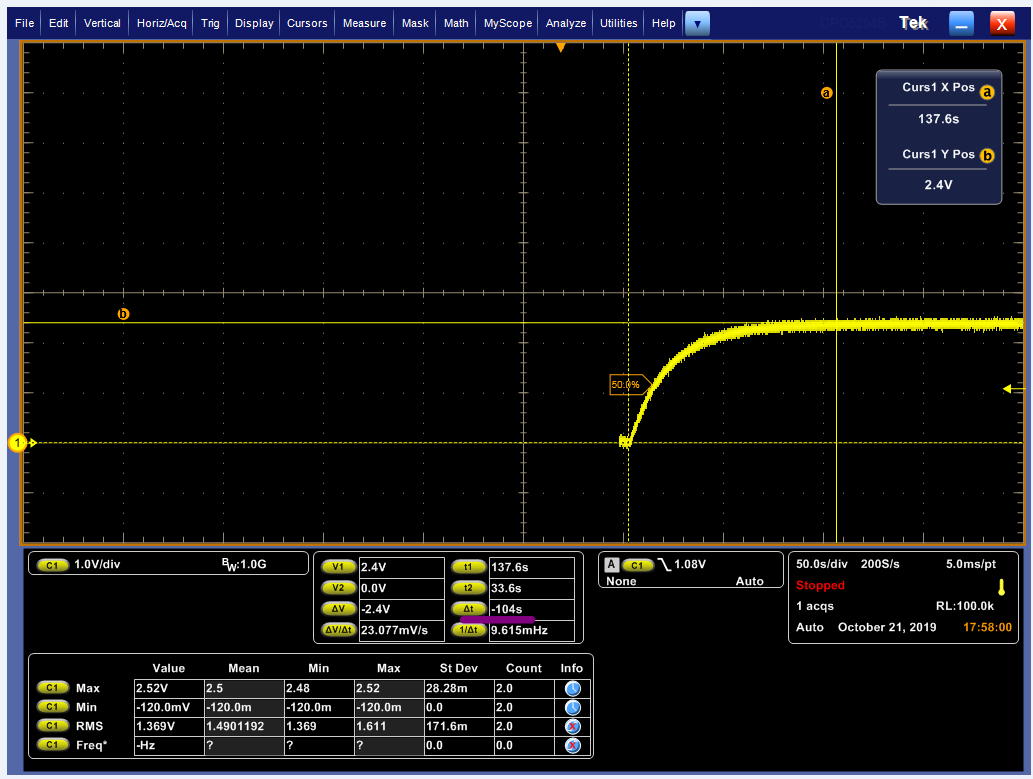Viewport: 1033px width, 779px height.
Task: Click the Tek logo
Action: tap(913, 23)
